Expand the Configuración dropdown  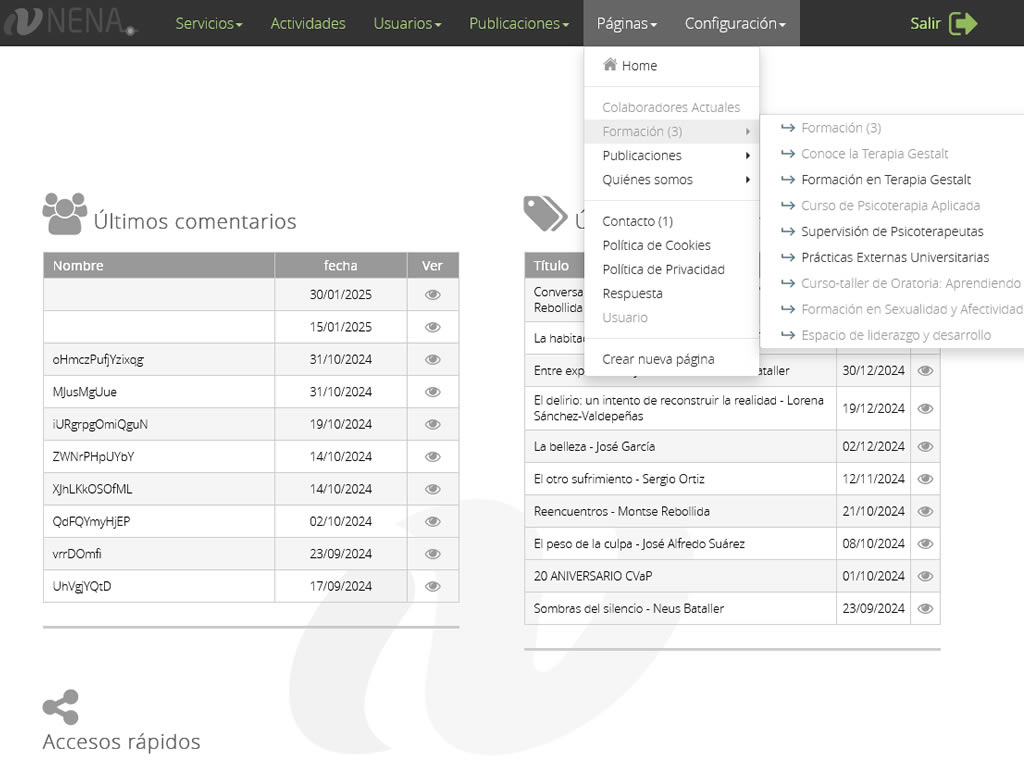[x=734, y=24]
